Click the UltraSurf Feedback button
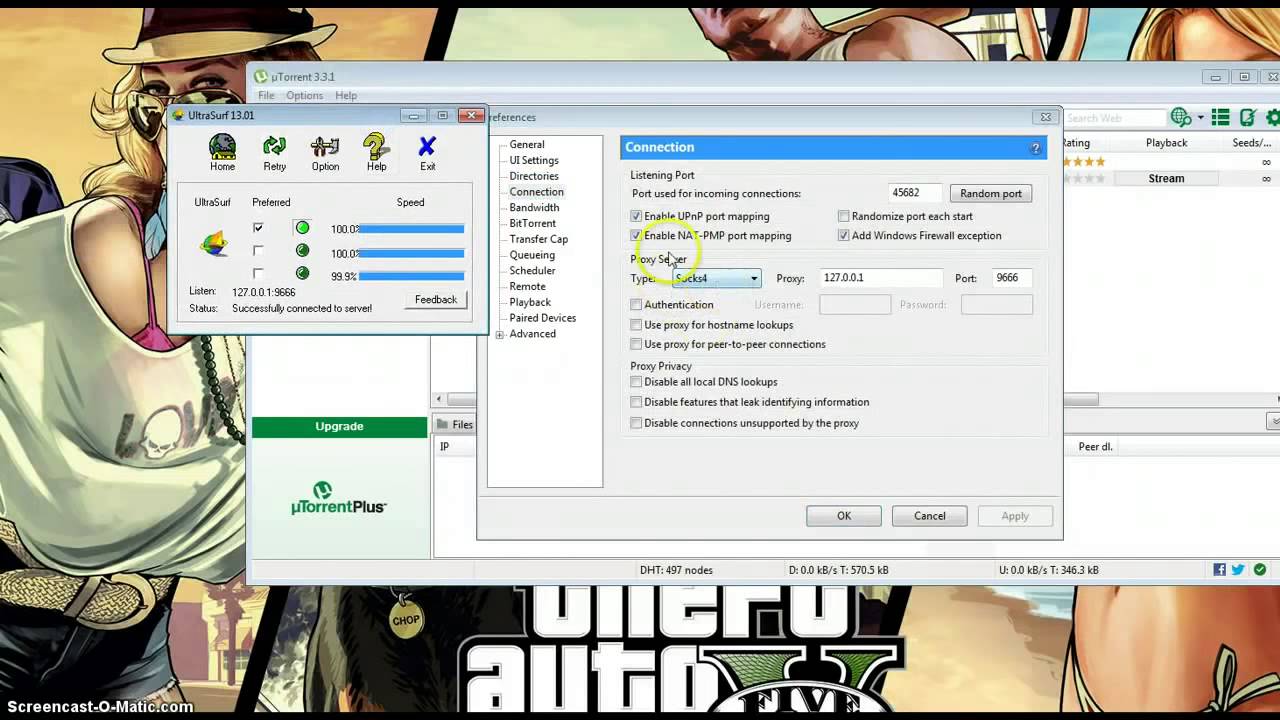The image size is (1280, 720). coord(435,300)
